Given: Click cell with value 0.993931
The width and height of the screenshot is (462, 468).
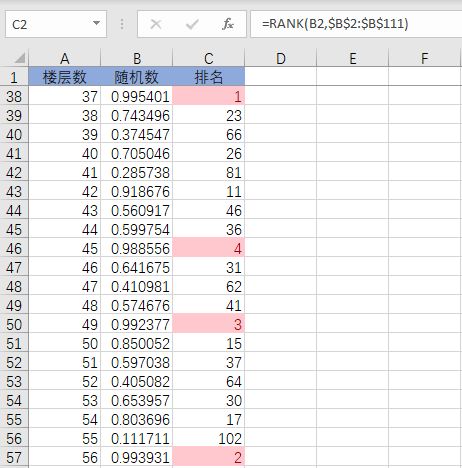Looking at the screenshot, I should click(137, 457).
